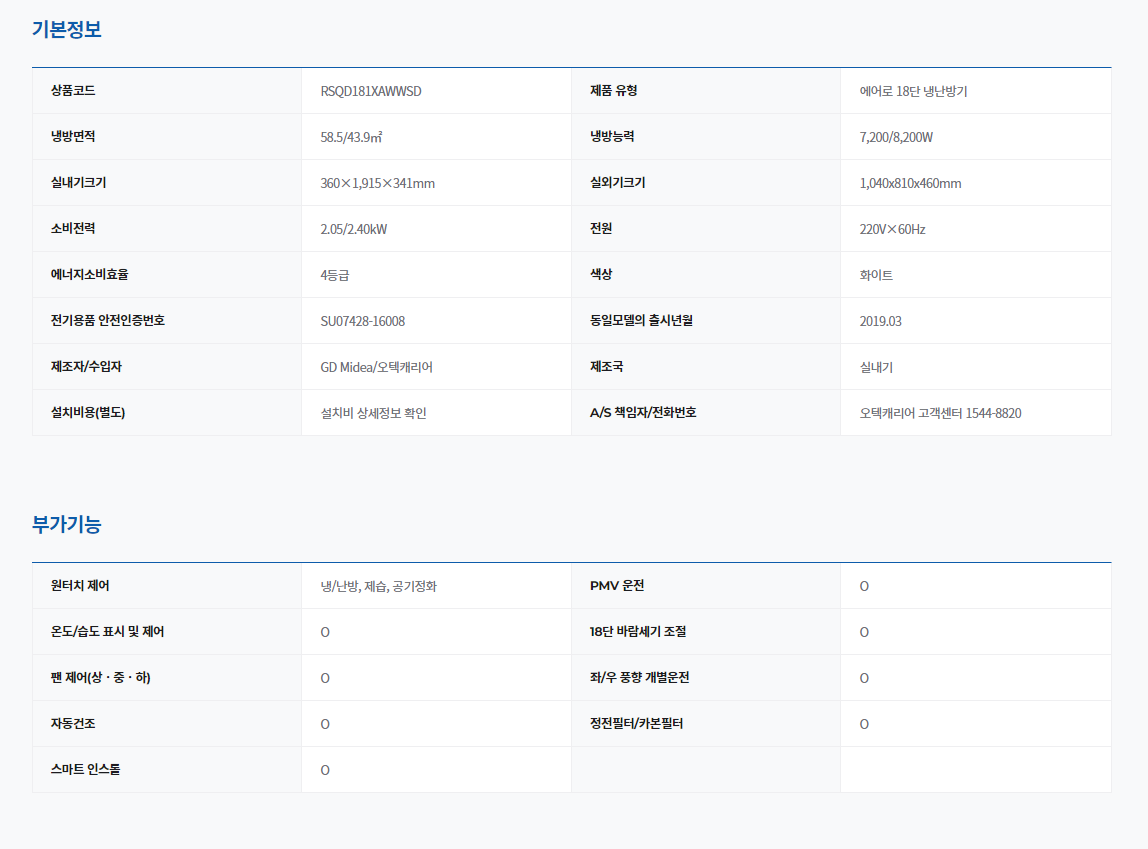Click the 설치비 상세정보 확인 text
This screenshot has height=849, width=1148.
[373, 413]
